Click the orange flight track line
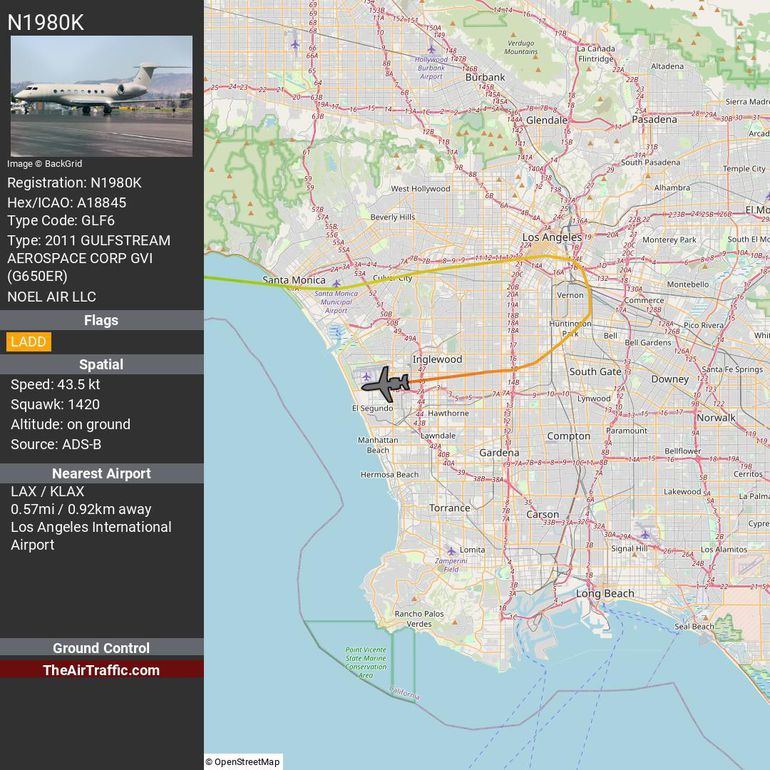 [x=480, y=374]
